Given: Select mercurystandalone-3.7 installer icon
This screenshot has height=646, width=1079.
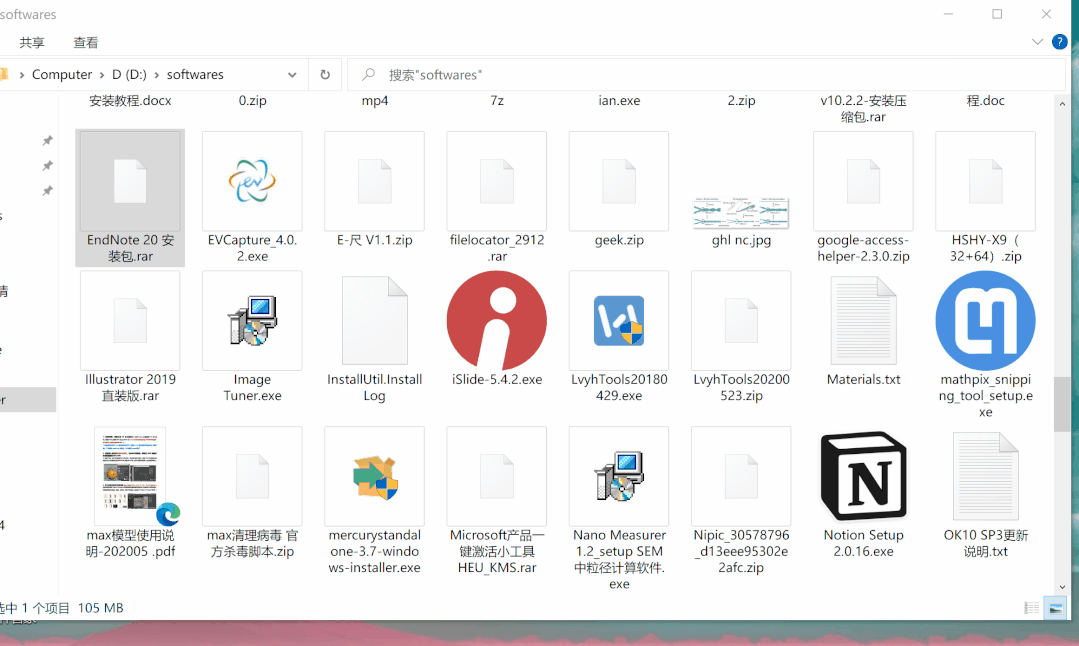Looking at the screenshot, I should 374,476.
